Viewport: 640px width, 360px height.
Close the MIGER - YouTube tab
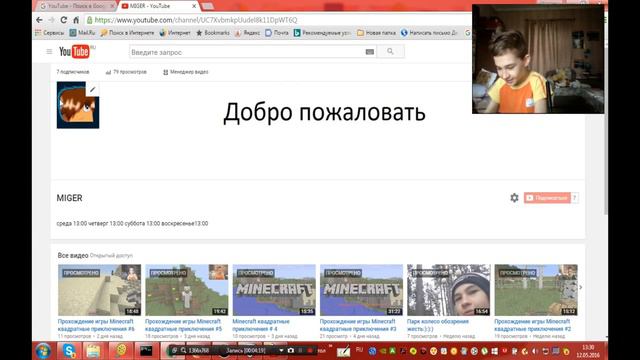[x=194, y=6]
